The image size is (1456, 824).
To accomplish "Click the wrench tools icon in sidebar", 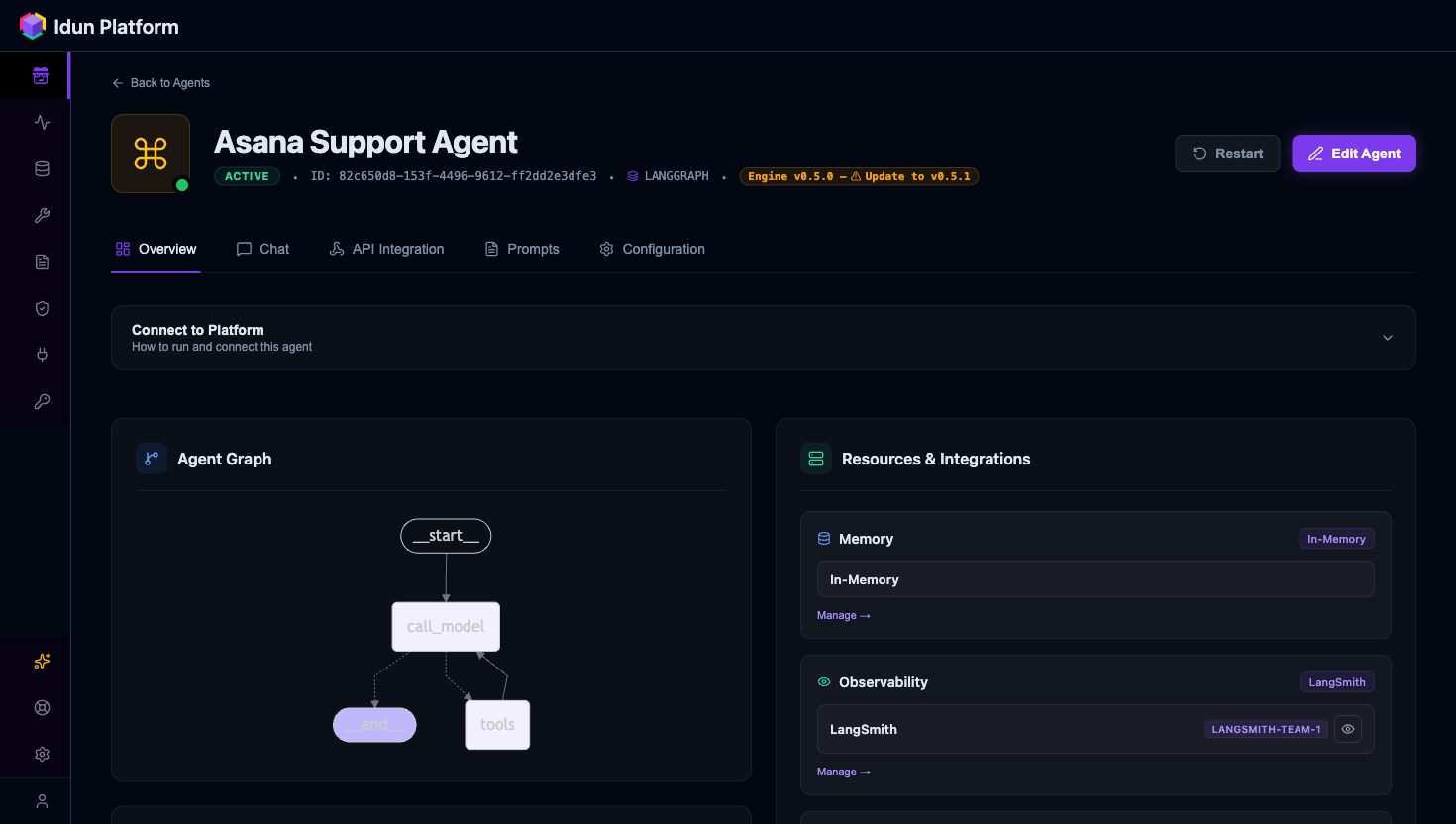I will coord(41,215).
